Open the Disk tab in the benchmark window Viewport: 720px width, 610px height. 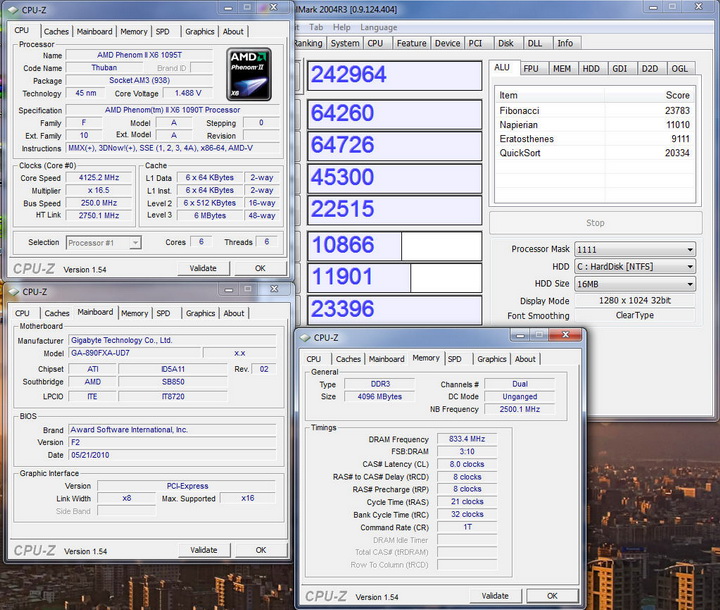tap(506, 43)
